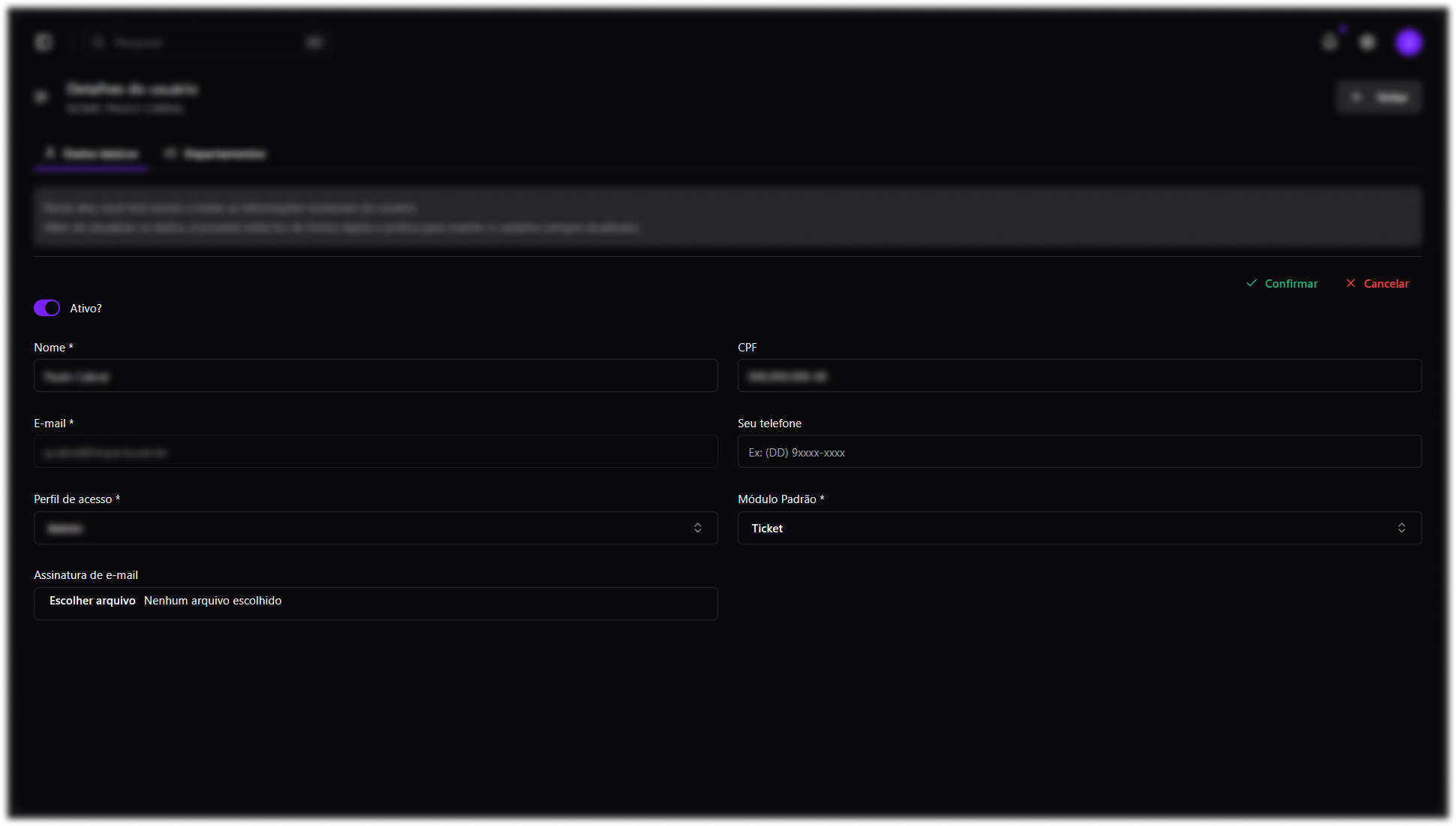
Task: Click the keyboard shortcut badge in search bar
Action: point(314,42)
